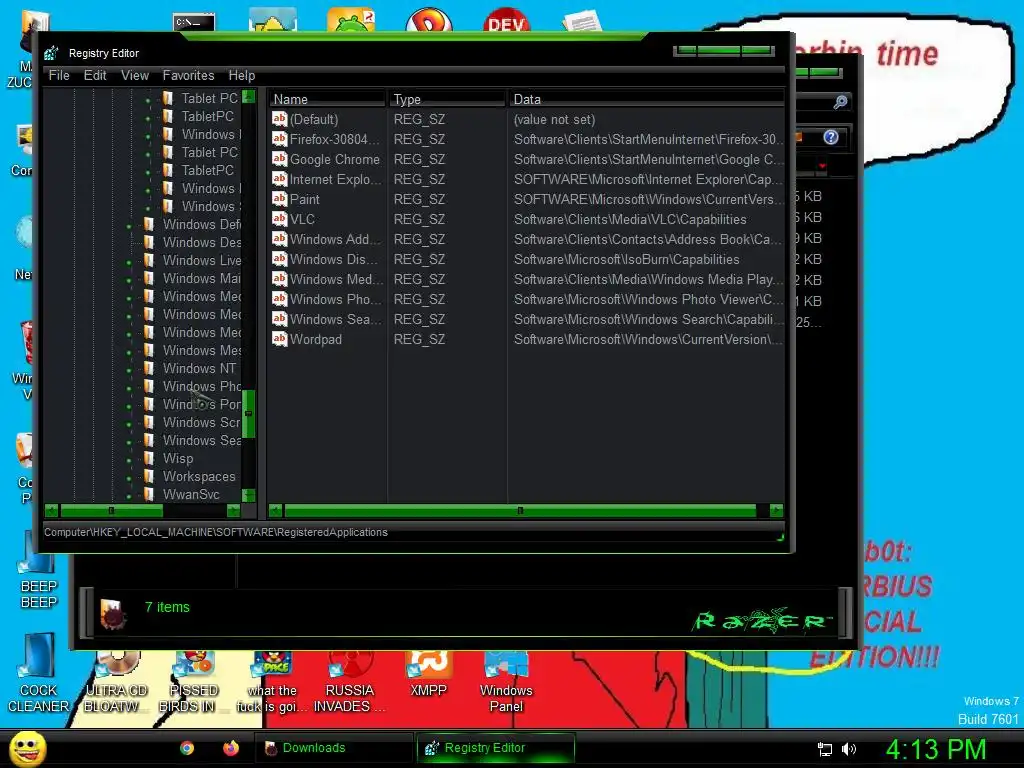This screenshot has height=768, width=1024.
Task: Click the search magnifier in the Downloads window
Action: point(840,102)
